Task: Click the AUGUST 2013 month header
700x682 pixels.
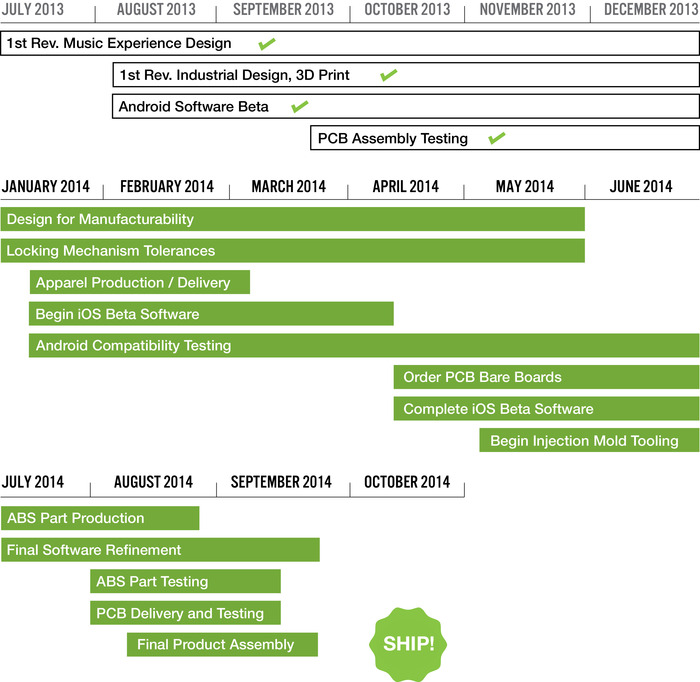Action: 156,9
